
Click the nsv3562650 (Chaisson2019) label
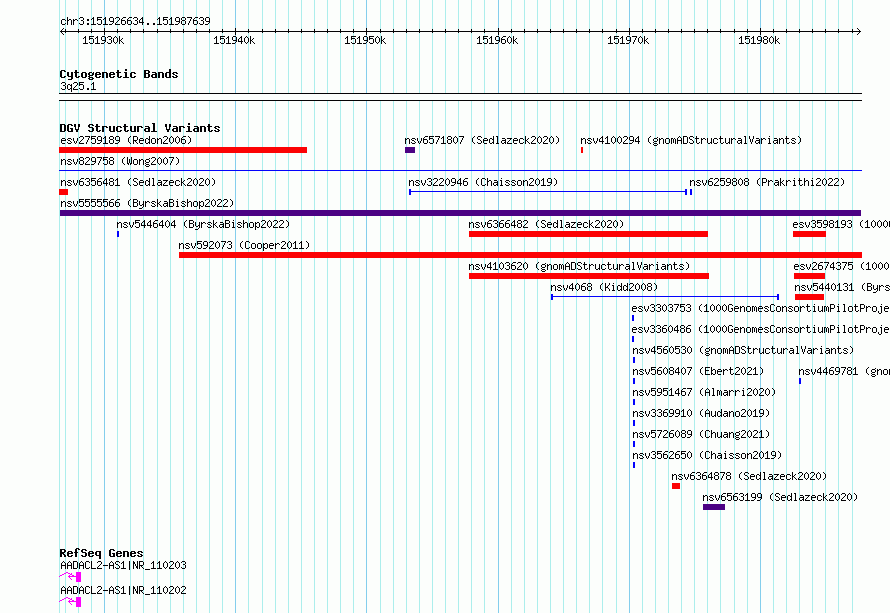[x=707, y=455]
